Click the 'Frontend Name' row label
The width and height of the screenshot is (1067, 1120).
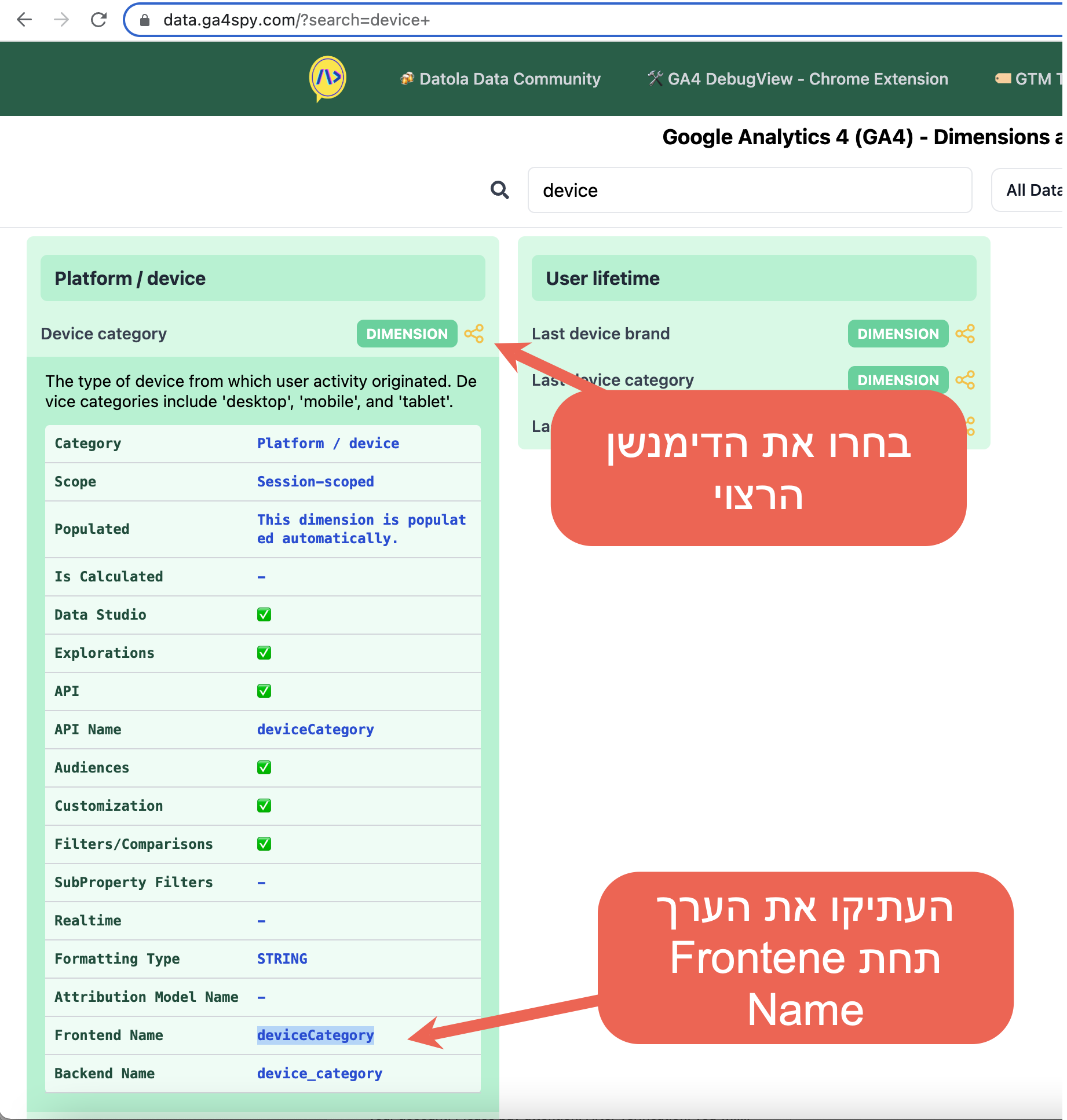(x=109, y=1035)
